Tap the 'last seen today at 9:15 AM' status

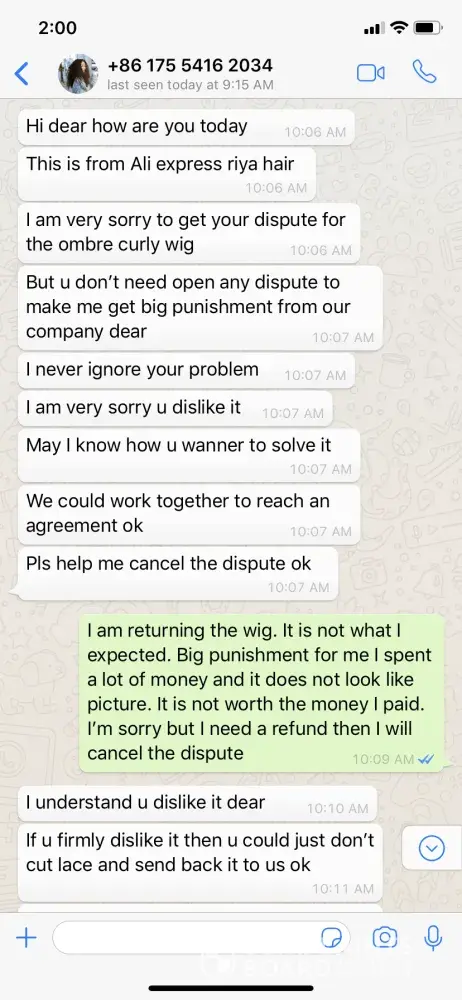(190, 85)
